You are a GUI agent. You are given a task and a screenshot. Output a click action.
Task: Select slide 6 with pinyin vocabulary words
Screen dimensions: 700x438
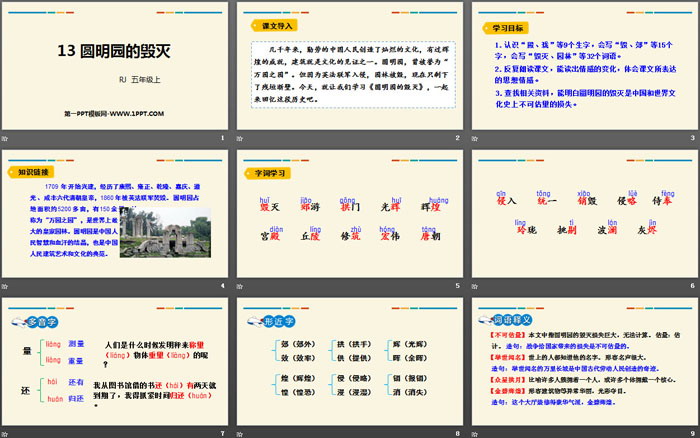pyautogui.click(x=583, y=212)
